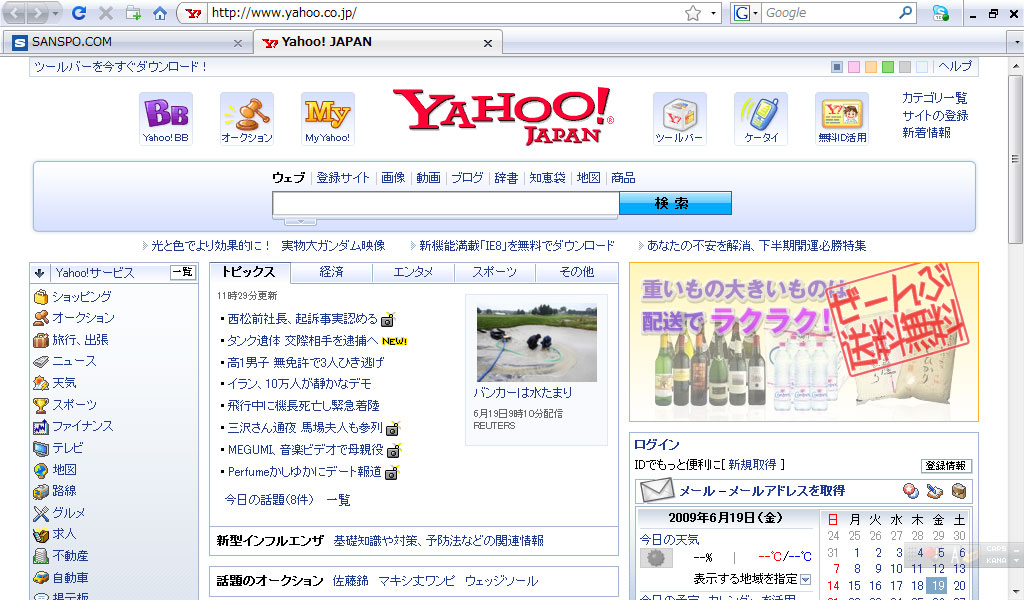Open the オークション gavel icon at top
The width and height of the screenshot is (1024, 600).
(x=247, y=119)
